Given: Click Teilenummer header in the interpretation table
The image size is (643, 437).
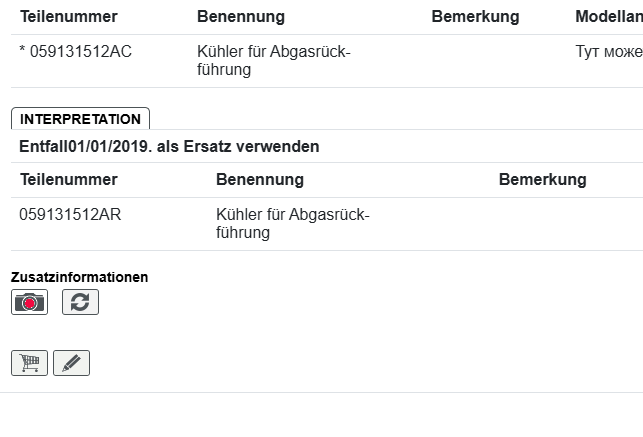Looking at the screenshot, I should [68, 180].
